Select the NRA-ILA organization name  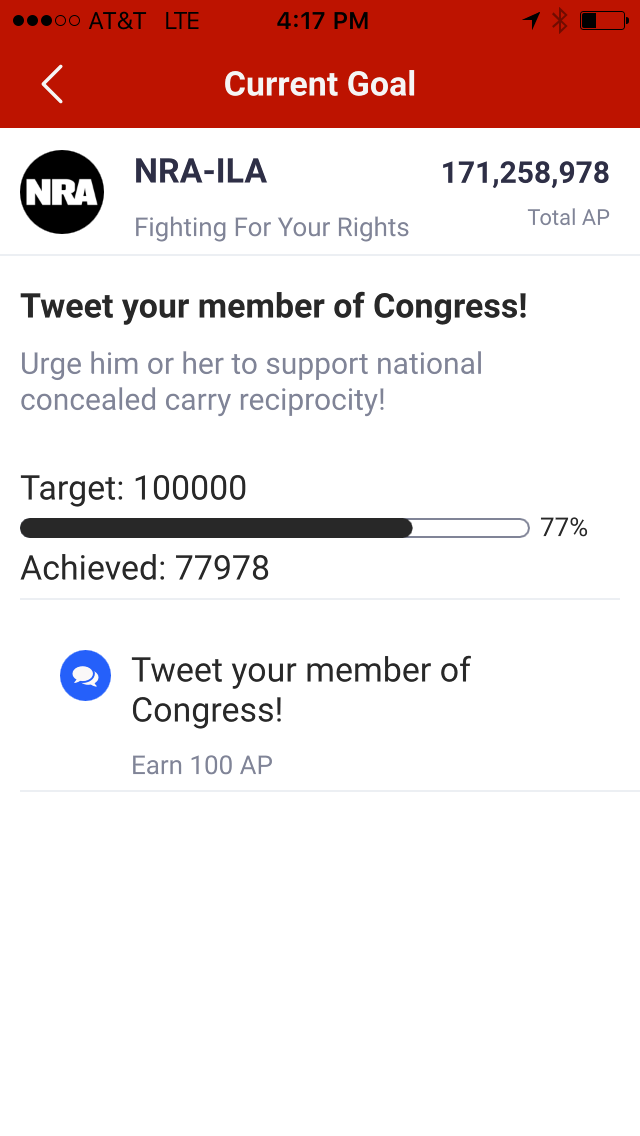point(201,172)
